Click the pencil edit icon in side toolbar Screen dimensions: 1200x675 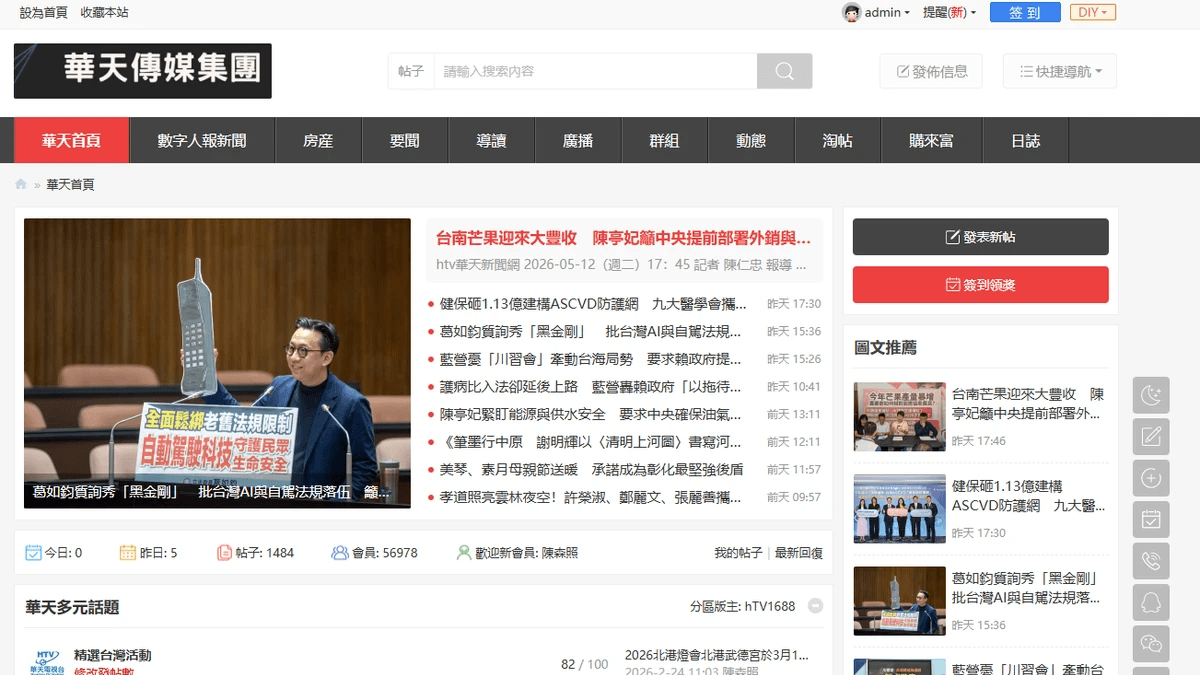coord(1151,437)
